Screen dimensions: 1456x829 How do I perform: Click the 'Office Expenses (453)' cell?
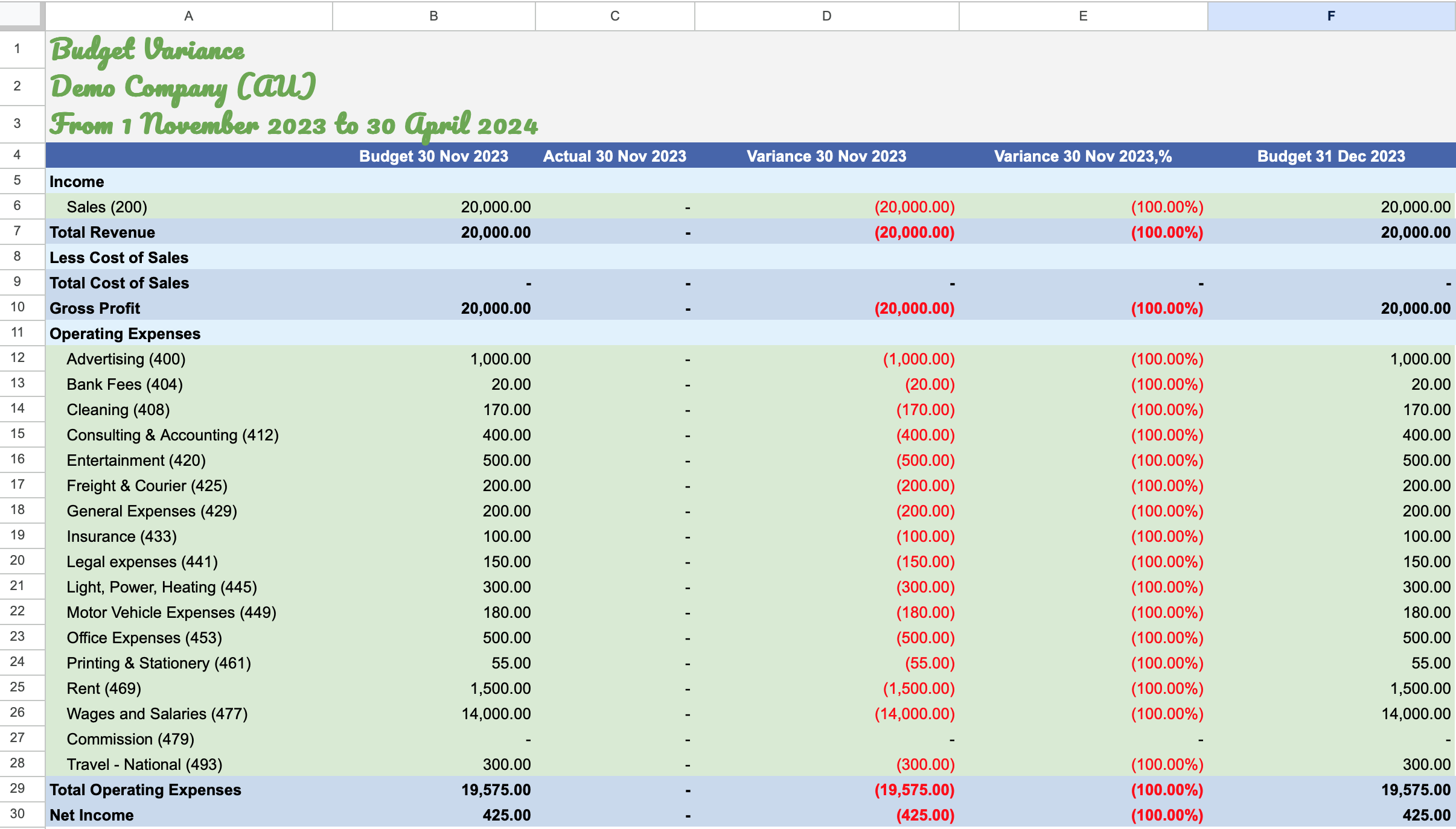[189, 638]
